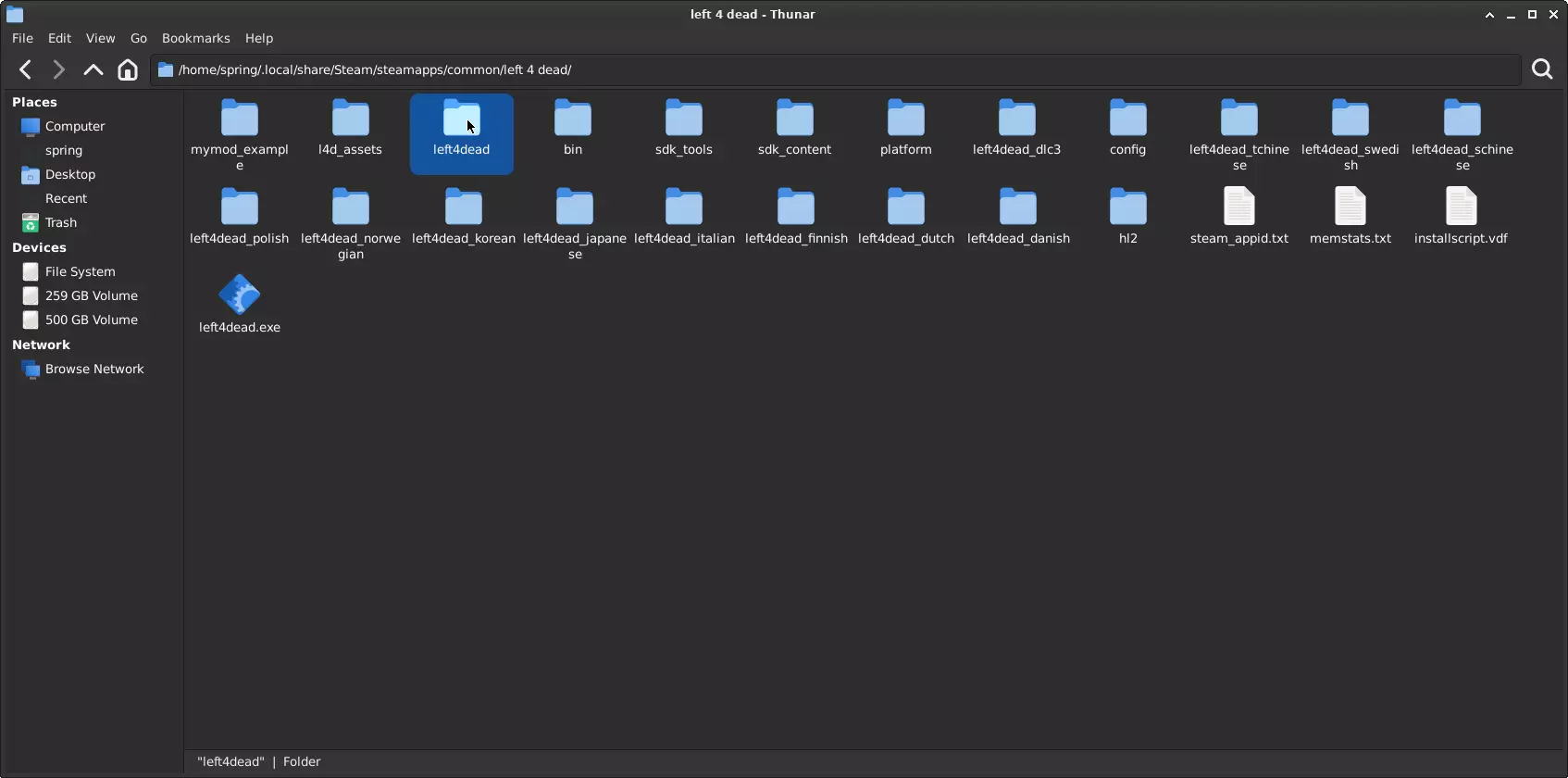The image size is (1568, 778).
Task: Roll up the window with the shade button
Action: click(1489, 14)
